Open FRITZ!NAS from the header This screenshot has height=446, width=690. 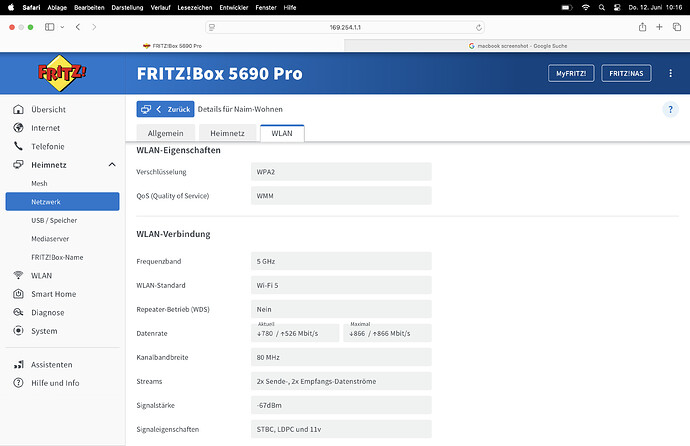628,74
